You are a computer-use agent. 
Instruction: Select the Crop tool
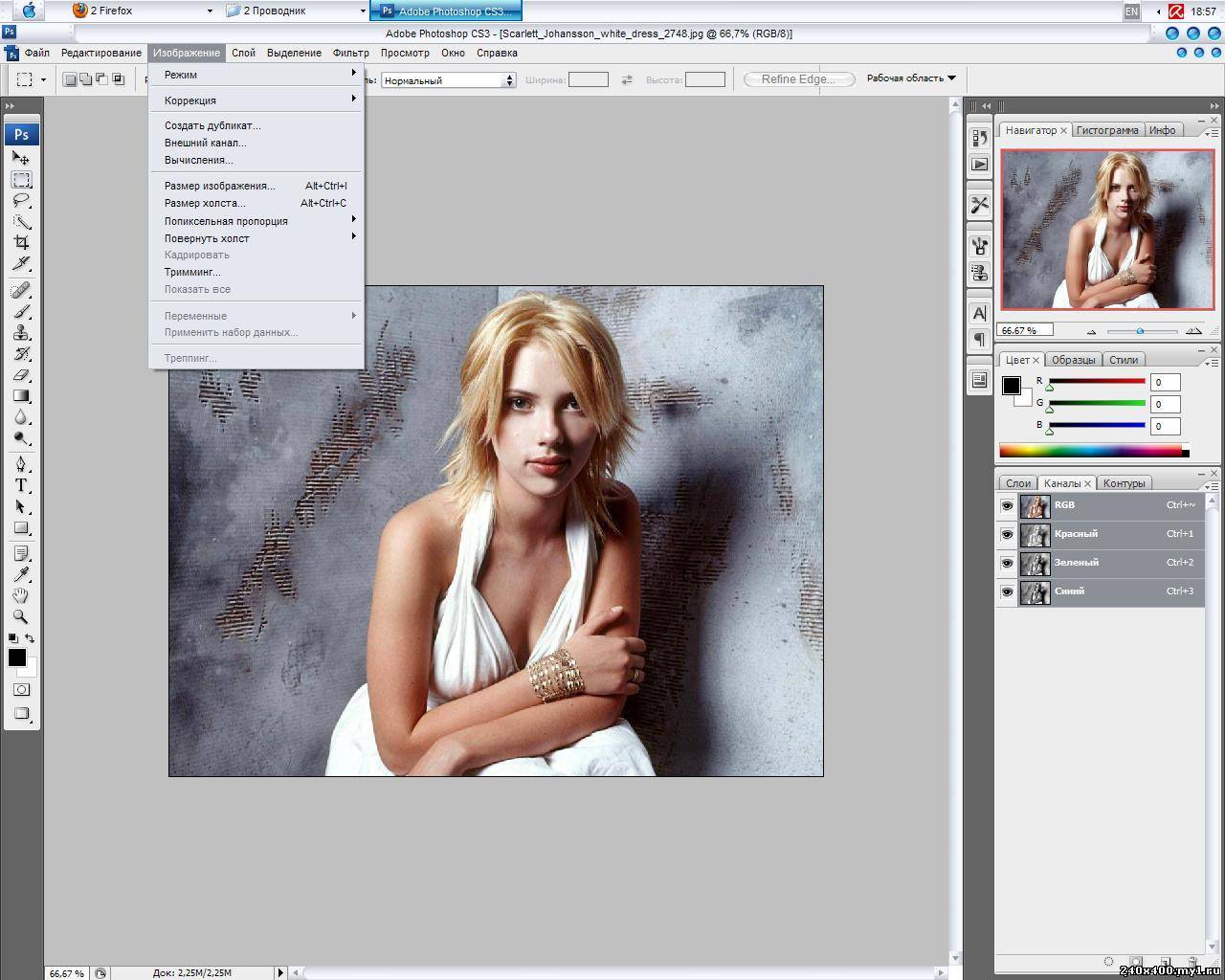point(21,242)
